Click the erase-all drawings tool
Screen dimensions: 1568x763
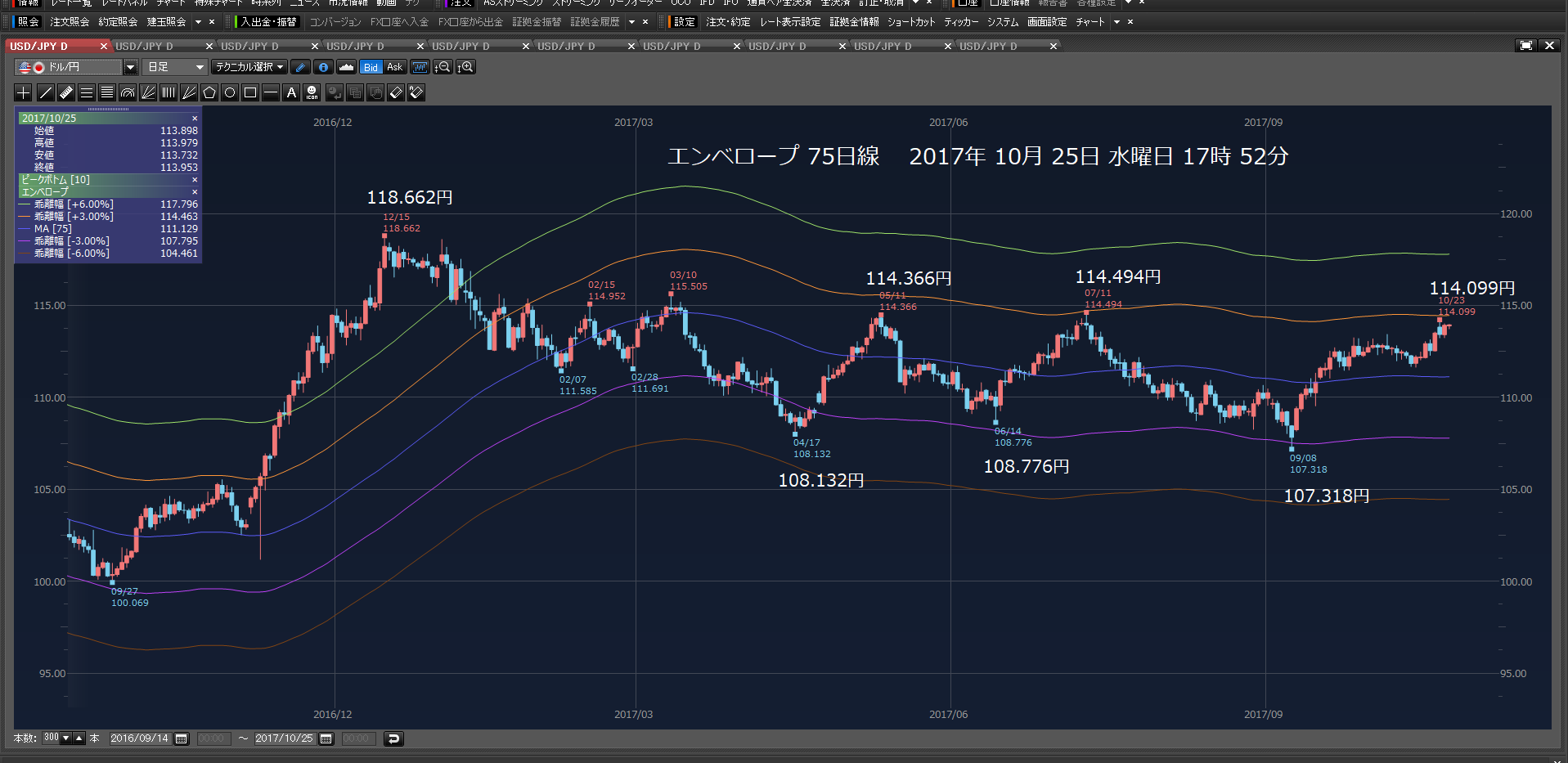[416, 92]
